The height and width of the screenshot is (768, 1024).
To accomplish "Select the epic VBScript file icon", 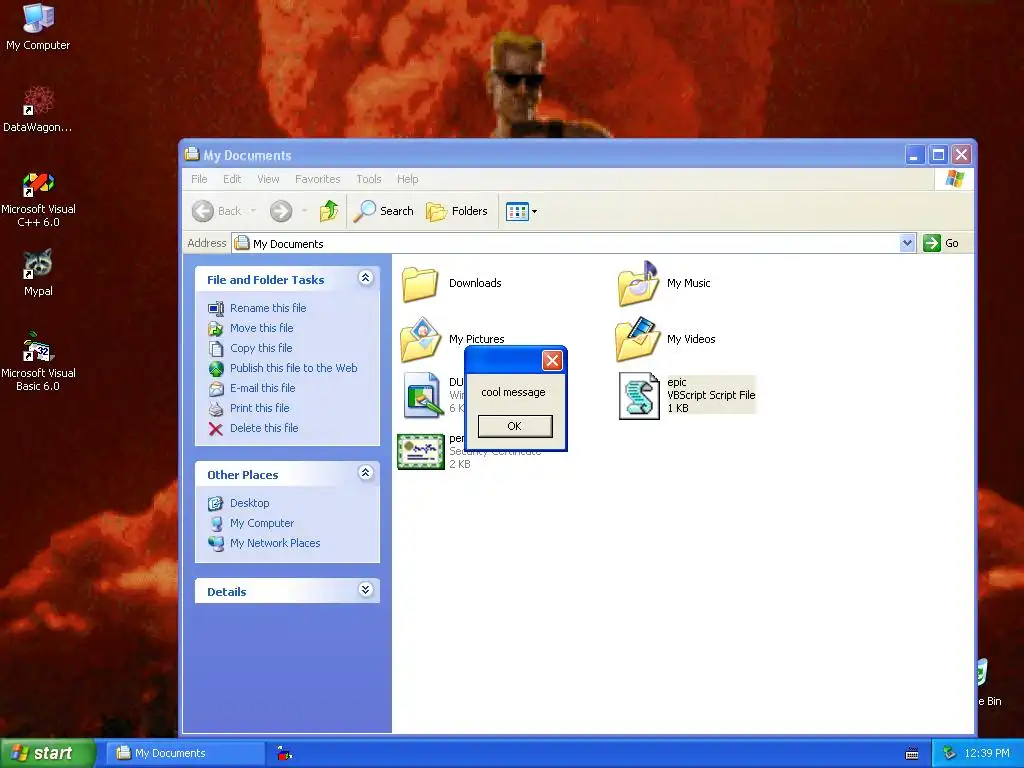I will point(639,395).
